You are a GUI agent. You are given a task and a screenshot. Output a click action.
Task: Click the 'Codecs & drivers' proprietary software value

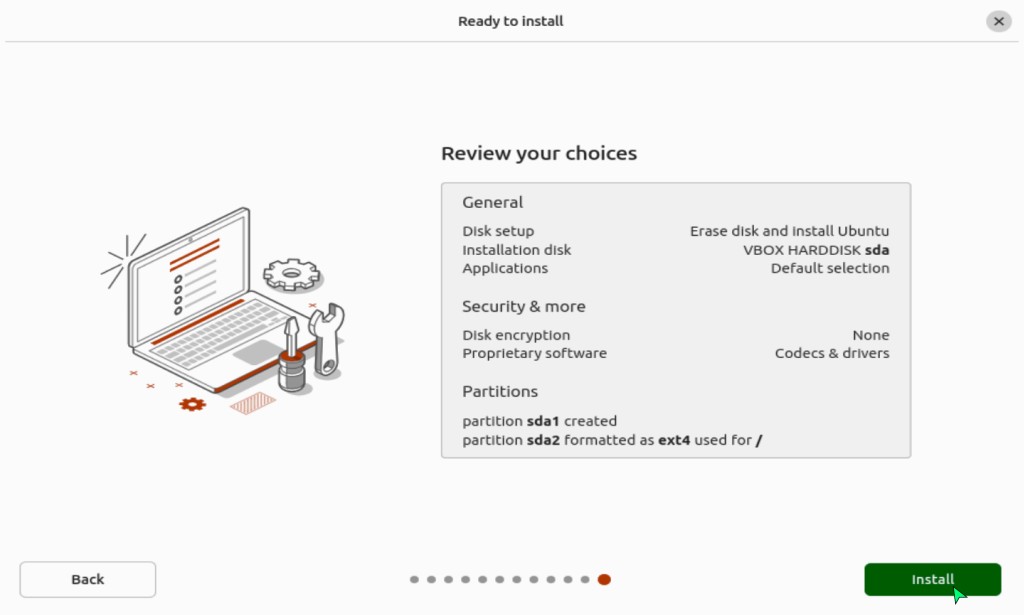[x=831, y=353]
